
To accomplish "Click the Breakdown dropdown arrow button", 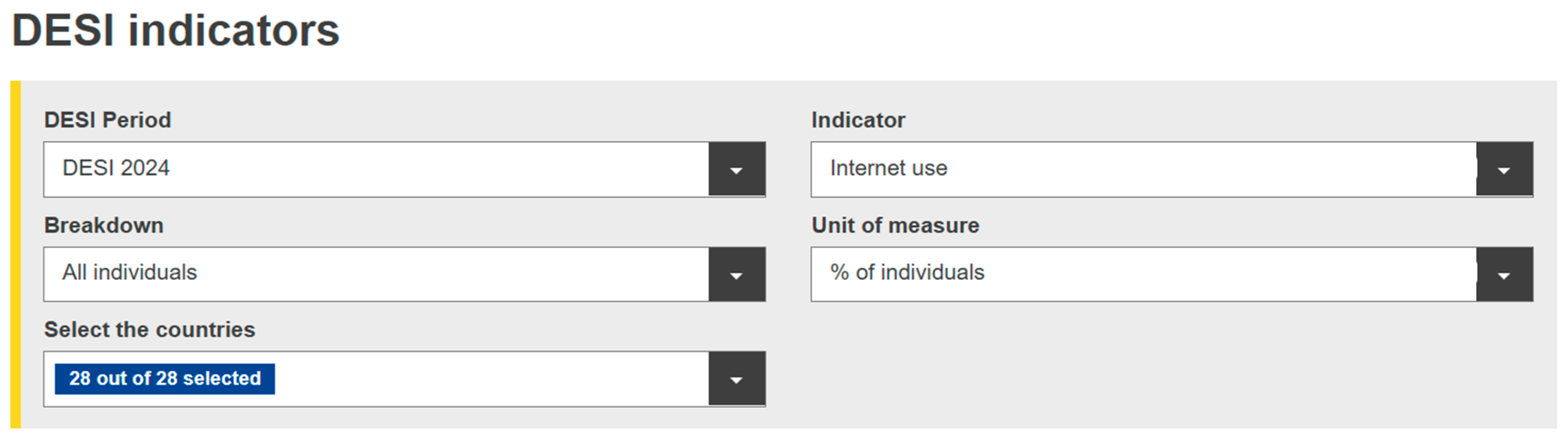I will (x=736, y=275).
